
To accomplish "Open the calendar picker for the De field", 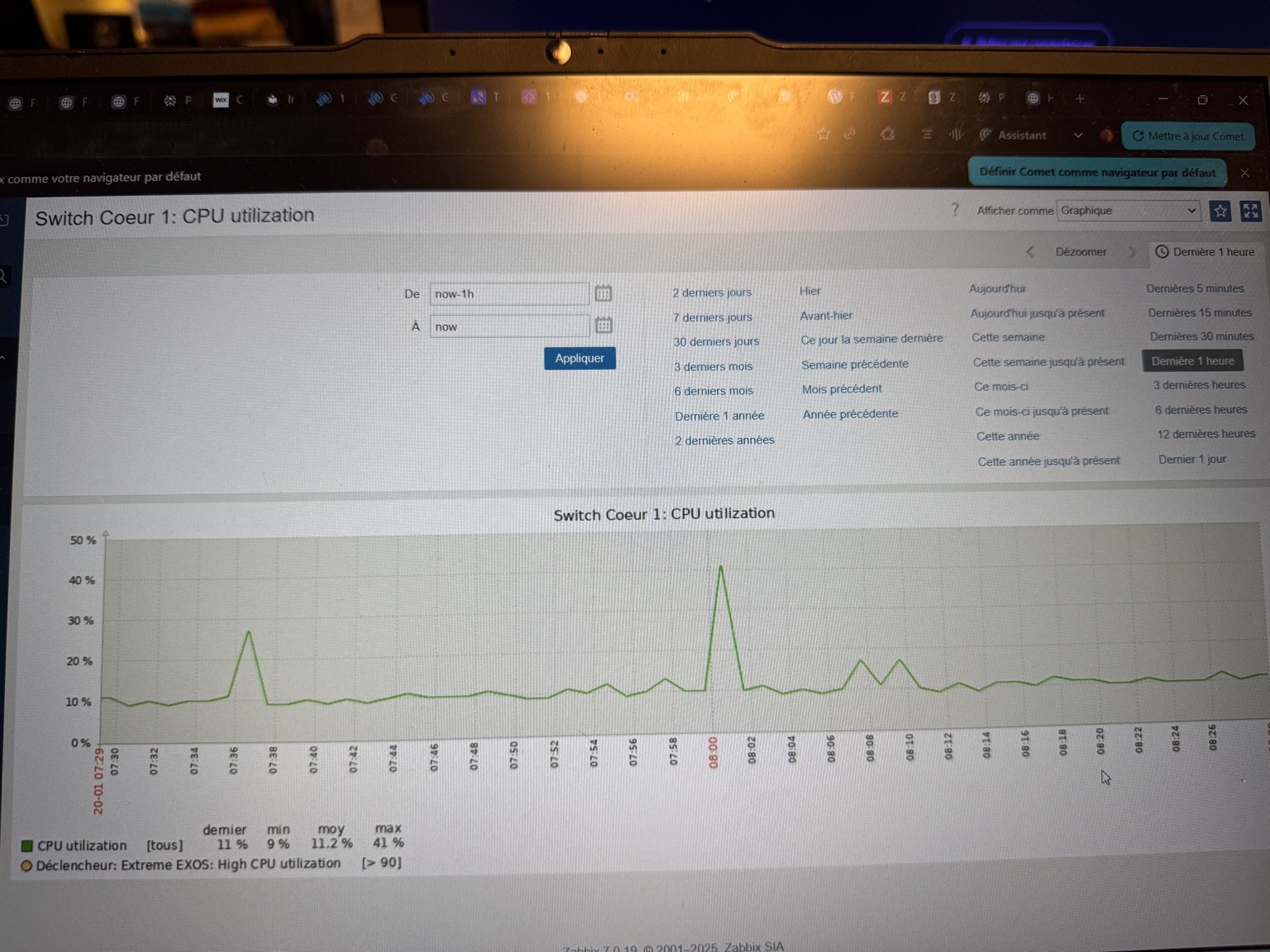I will coord(604,293).
